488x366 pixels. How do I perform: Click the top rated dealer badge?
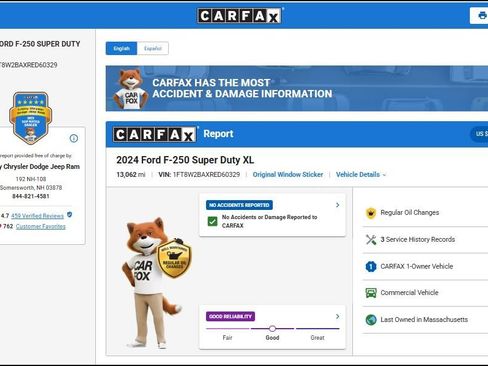[x=30, y=118]
